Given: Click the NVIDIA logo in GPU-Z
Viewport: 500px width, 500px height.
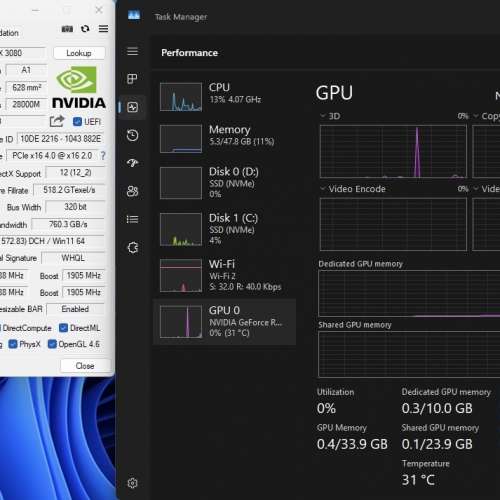Looking at the screenshot, I should point(79,87).
